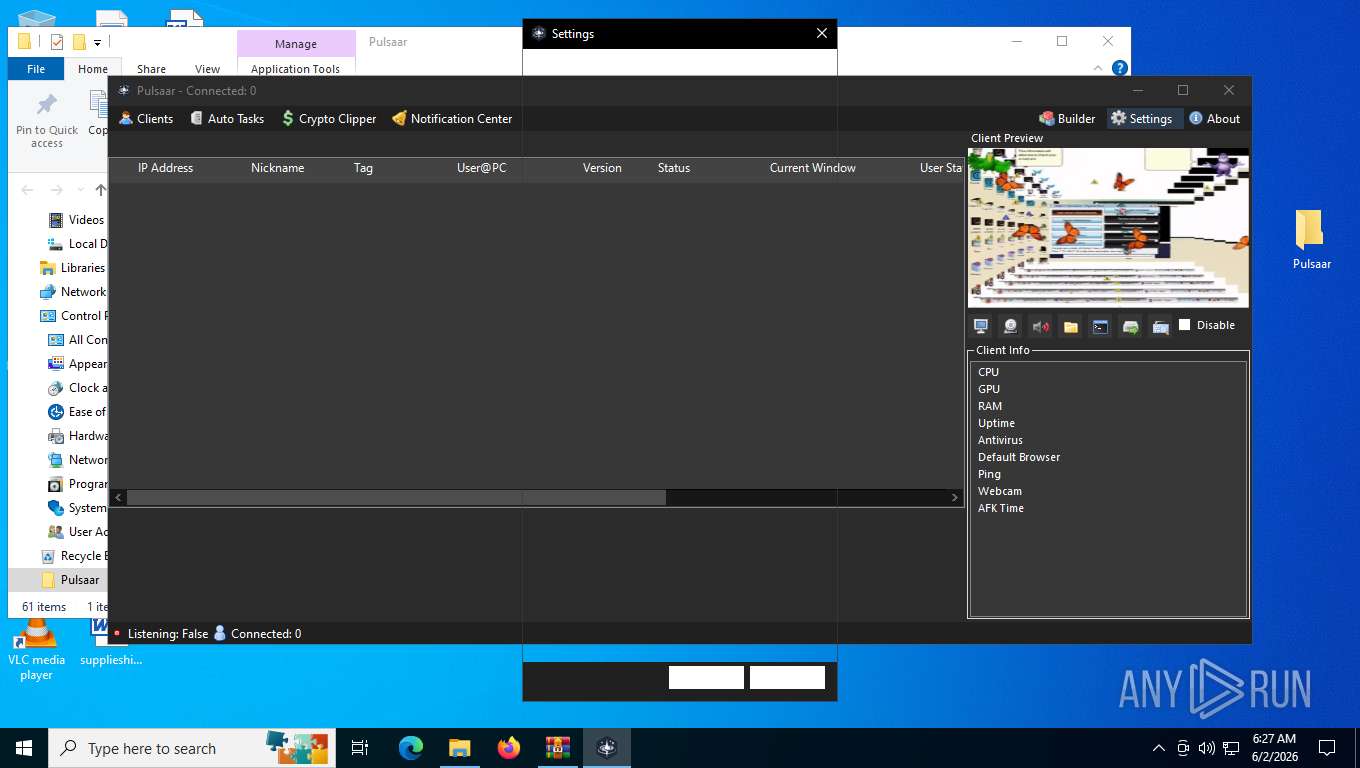Viewport: 1360px width, 768px height.
Task: Switch to the View tab in Explorer
Action: pyautogui.click(x=208, y=69)
